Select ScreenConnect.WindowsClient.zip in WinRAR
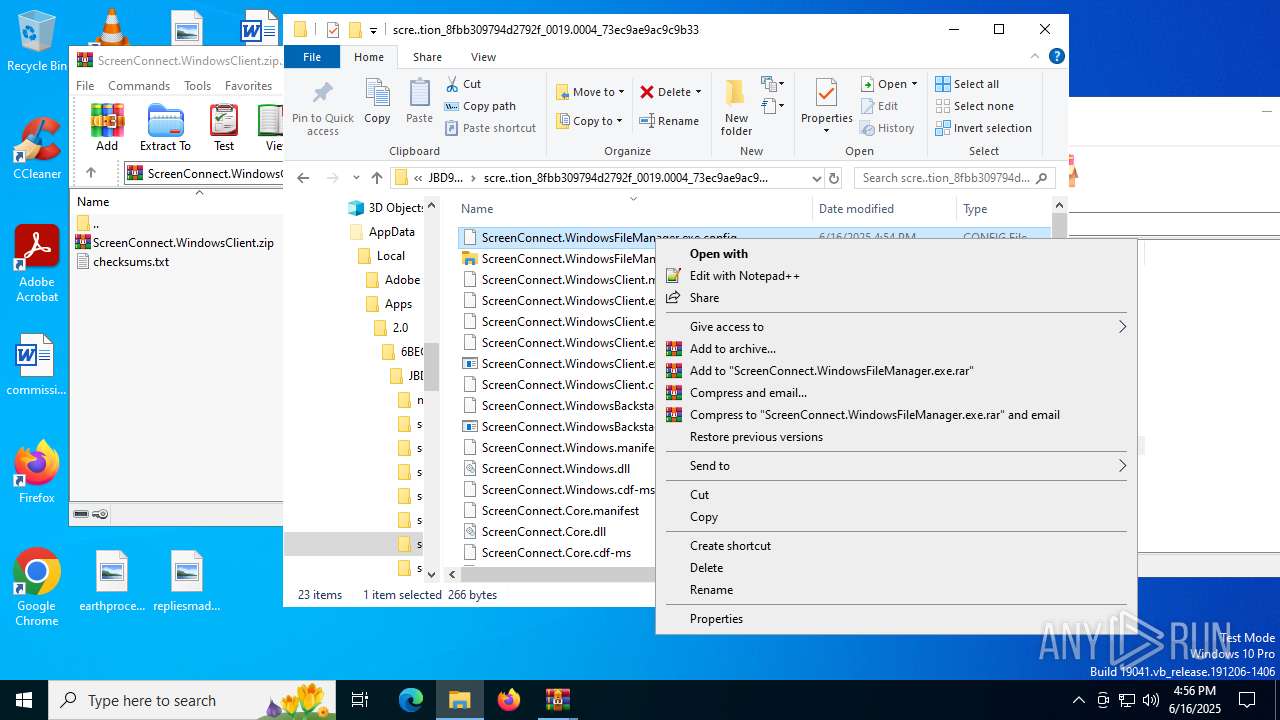Image resolution: width=1280 pixels, height=720 pixels. click(182, 243)
